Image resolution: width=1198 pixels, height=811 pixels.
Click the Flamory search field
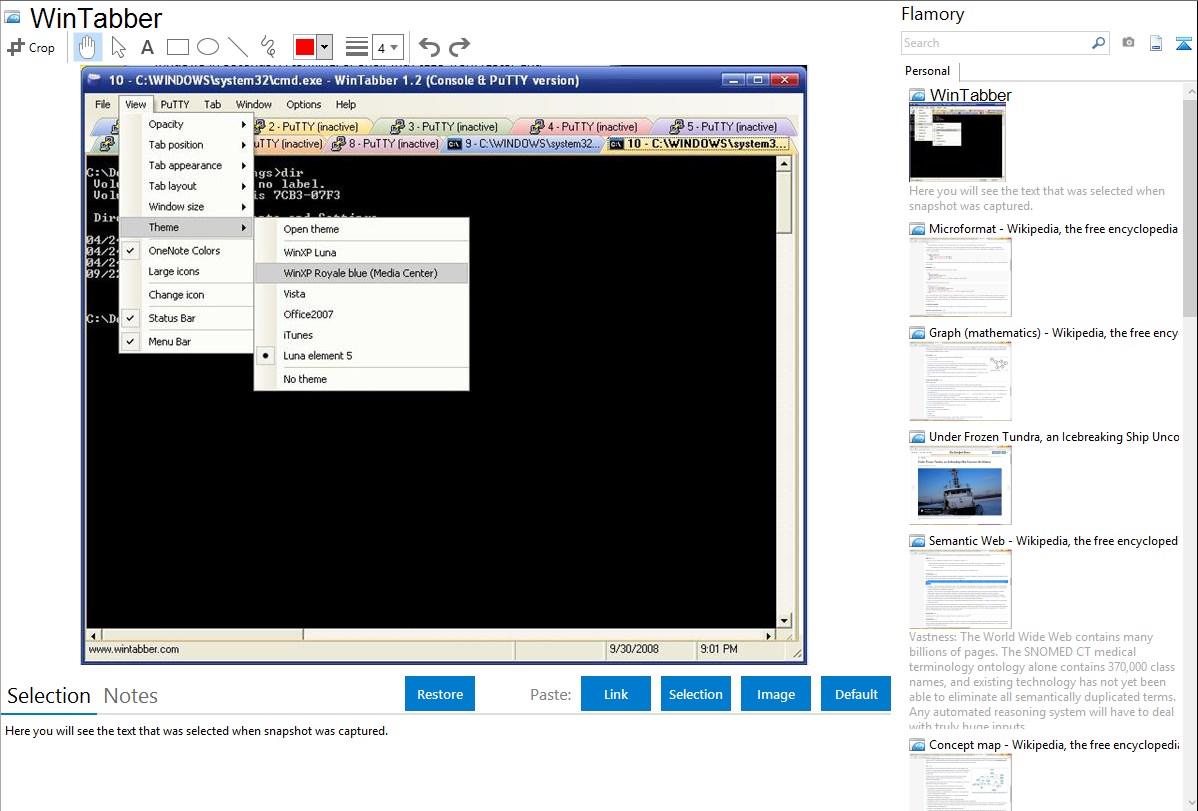[x=996, y=43]
